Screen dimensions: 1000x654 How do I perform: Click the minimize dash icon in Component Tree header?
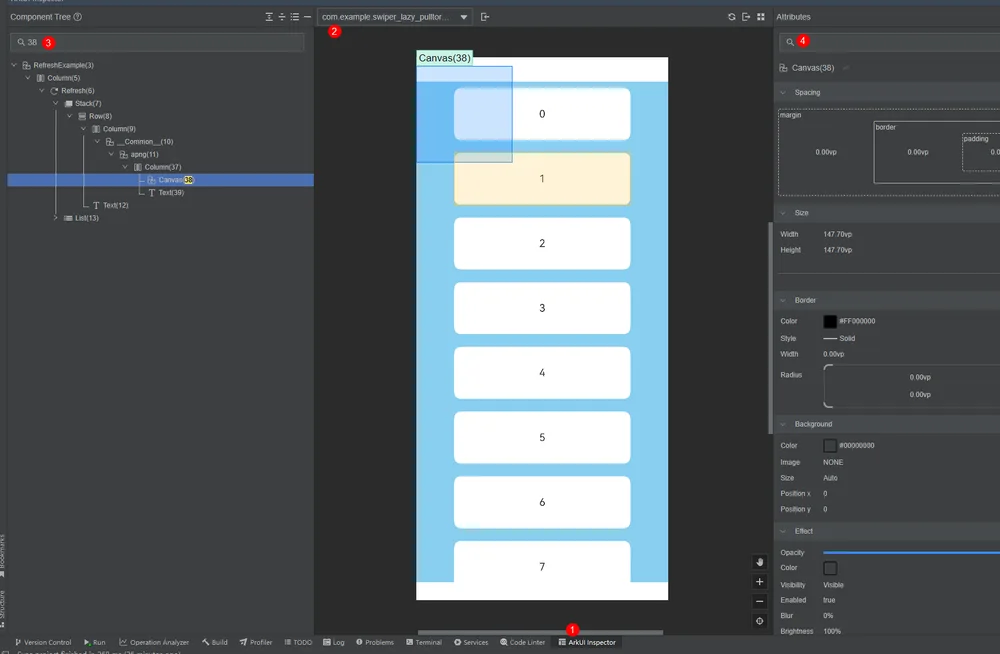coord(307,17)
